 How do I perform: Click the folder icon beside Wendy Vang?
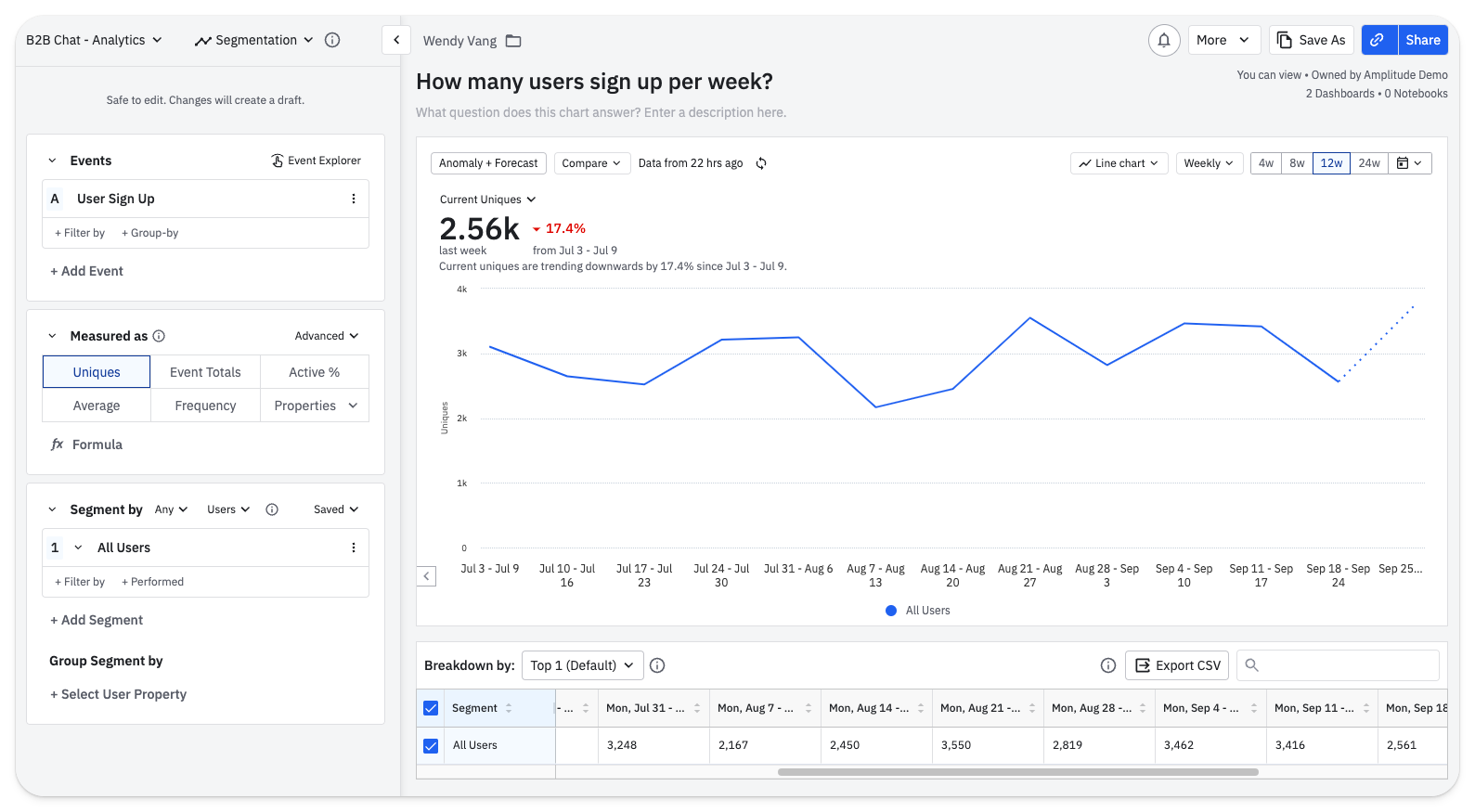click(x=513, y=41)
